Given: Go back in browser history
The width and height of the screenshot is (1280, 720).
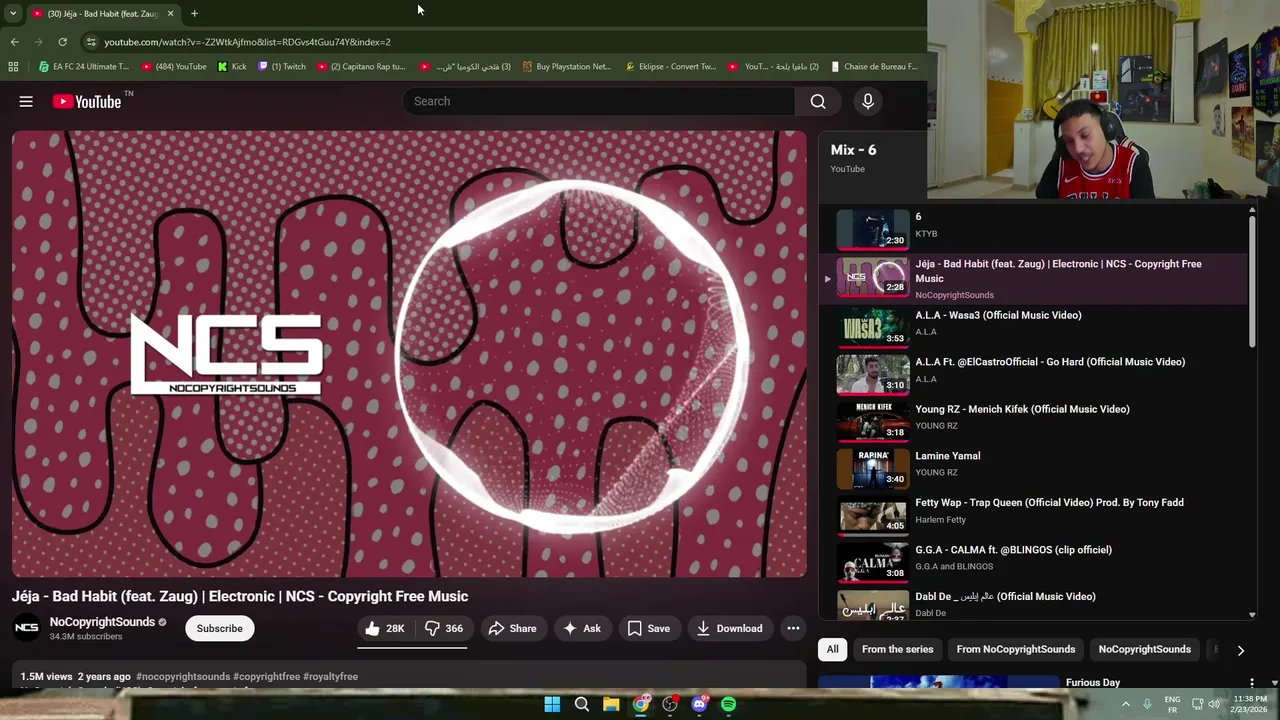Looking at the screenshot, I should [14, 42].
